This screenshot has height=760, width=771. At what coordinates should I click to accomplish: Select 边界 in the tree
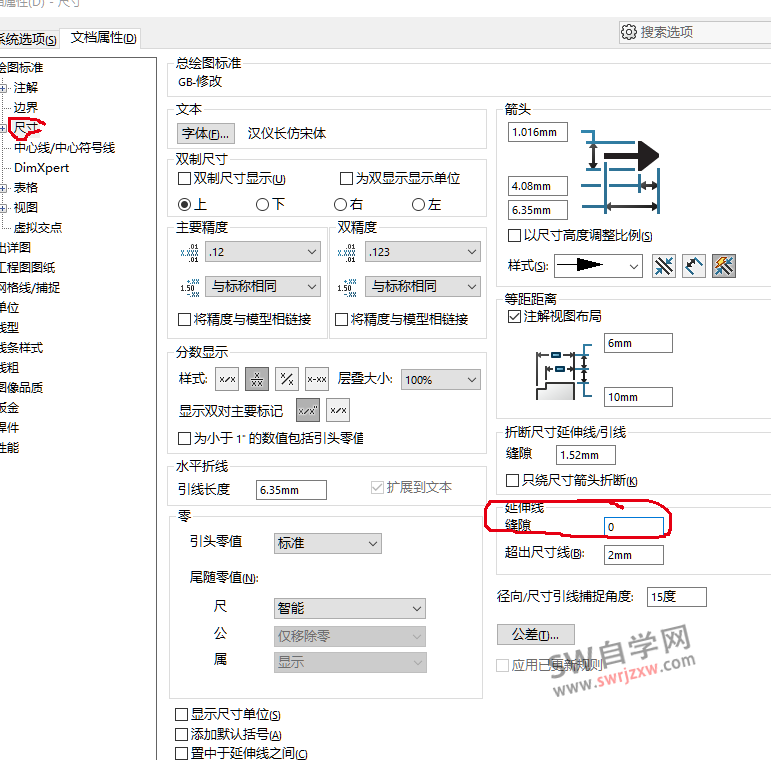26,108
